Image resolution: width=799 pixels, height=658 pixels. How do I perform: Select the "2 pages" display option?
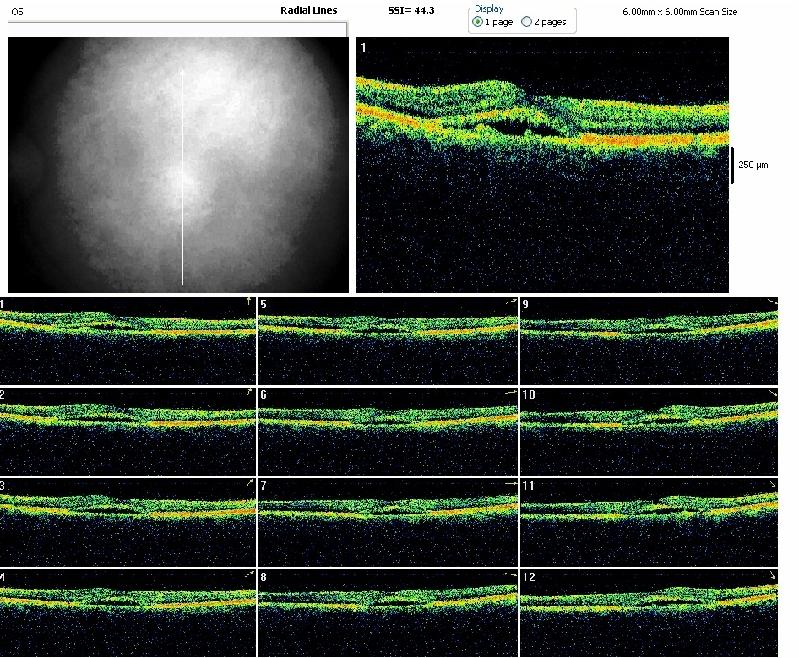point(526,21)
